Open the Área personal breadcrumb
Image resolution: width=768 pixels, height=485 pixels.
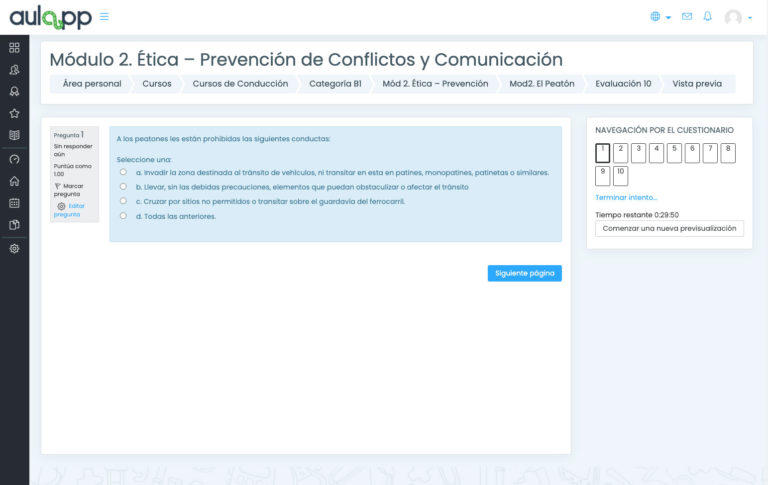point(92,84)
